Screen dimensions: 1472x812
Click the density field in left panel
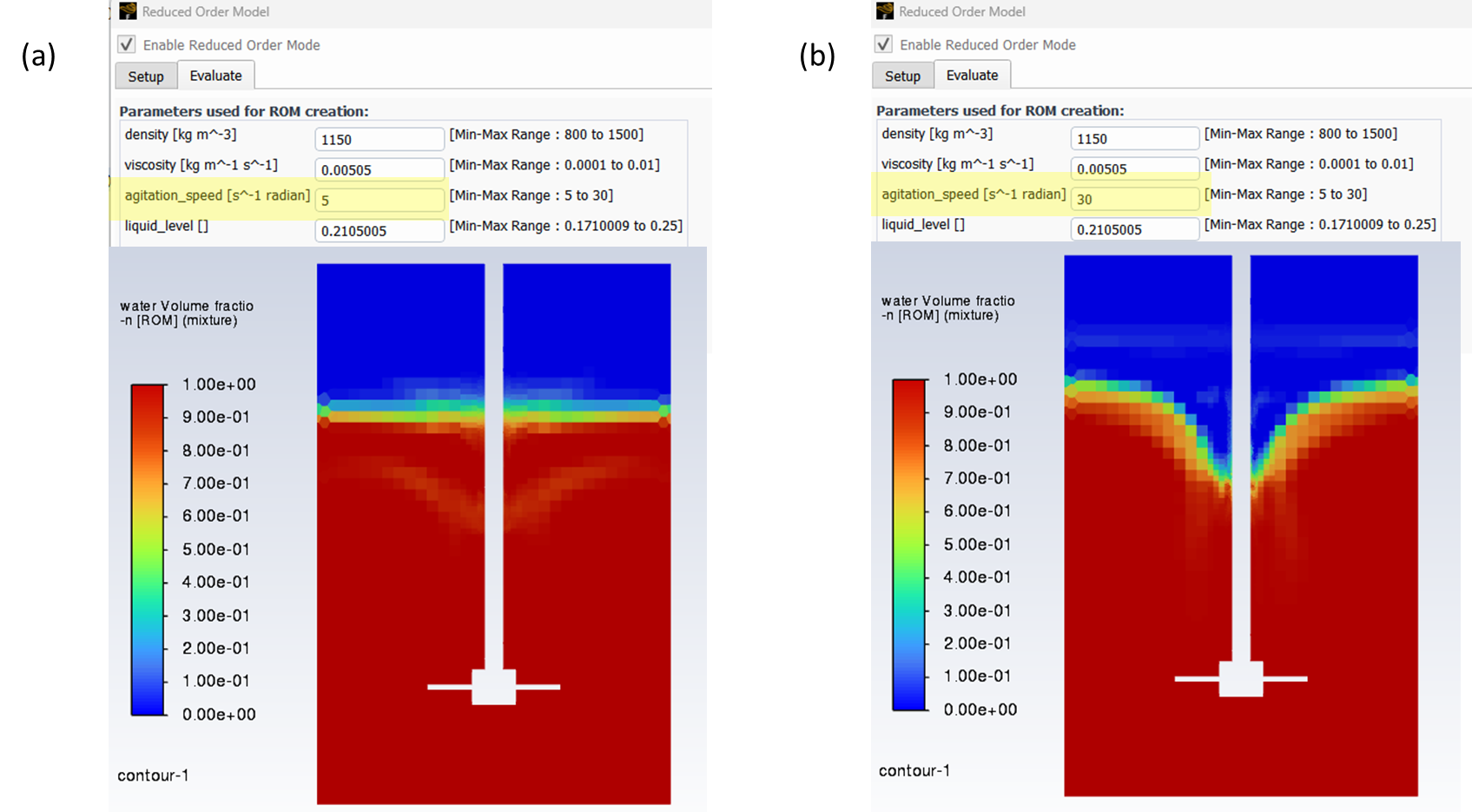pyautogui.click(x=380, y=140)
